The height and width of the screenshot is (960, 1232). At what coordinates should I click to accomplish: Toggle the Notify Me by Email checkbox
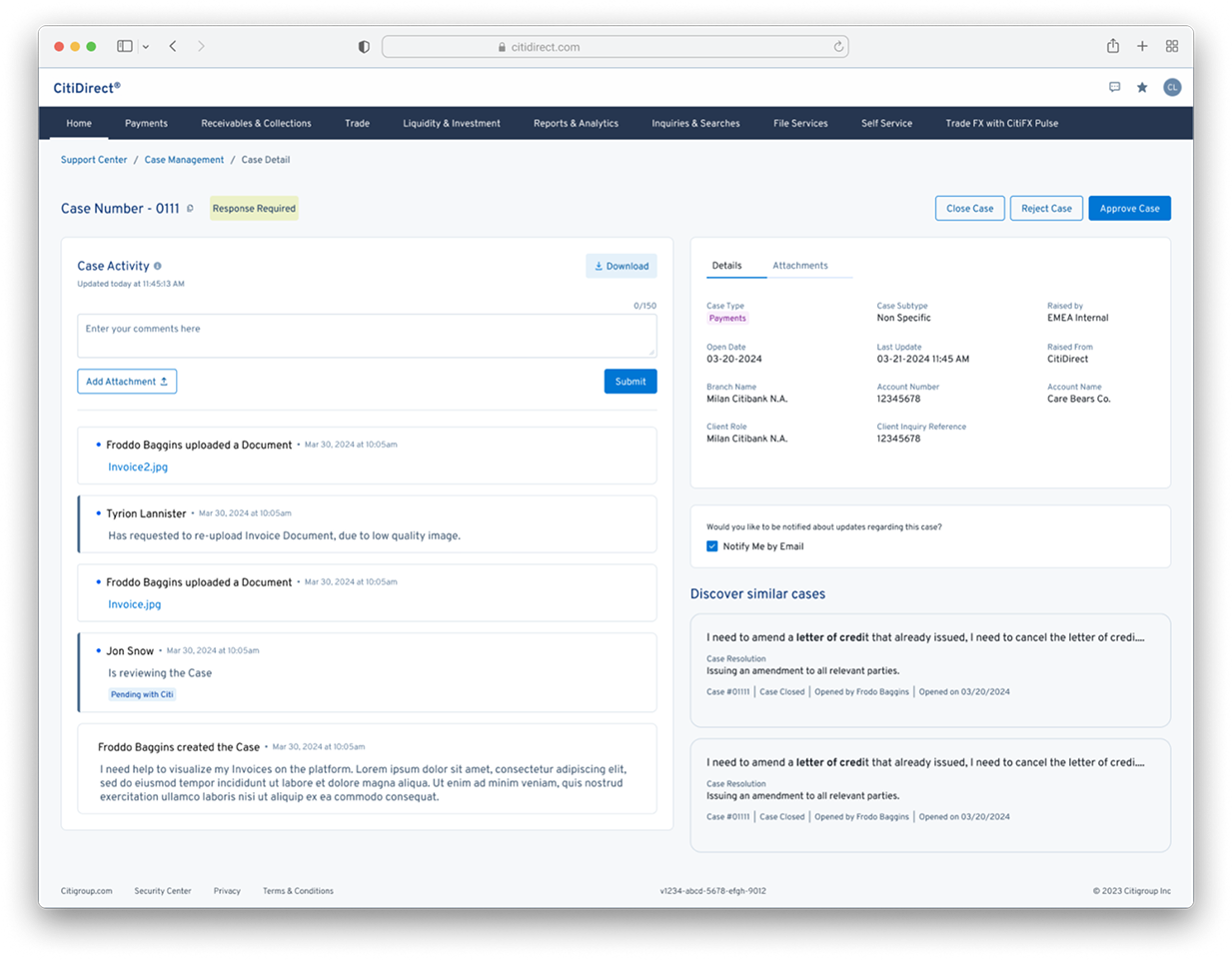[x=712, y=546]
